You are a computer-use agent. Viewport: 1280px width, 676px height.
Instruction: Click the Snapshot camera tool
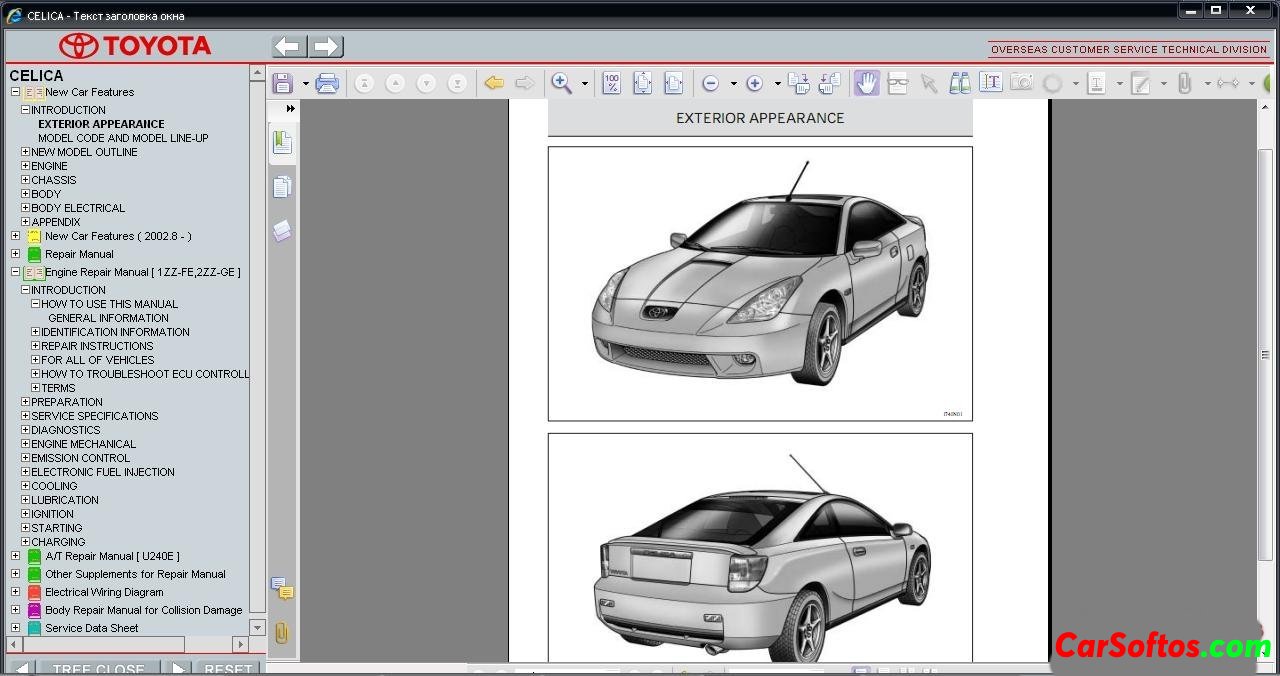pyautogui.click(x=1021, y=84)
